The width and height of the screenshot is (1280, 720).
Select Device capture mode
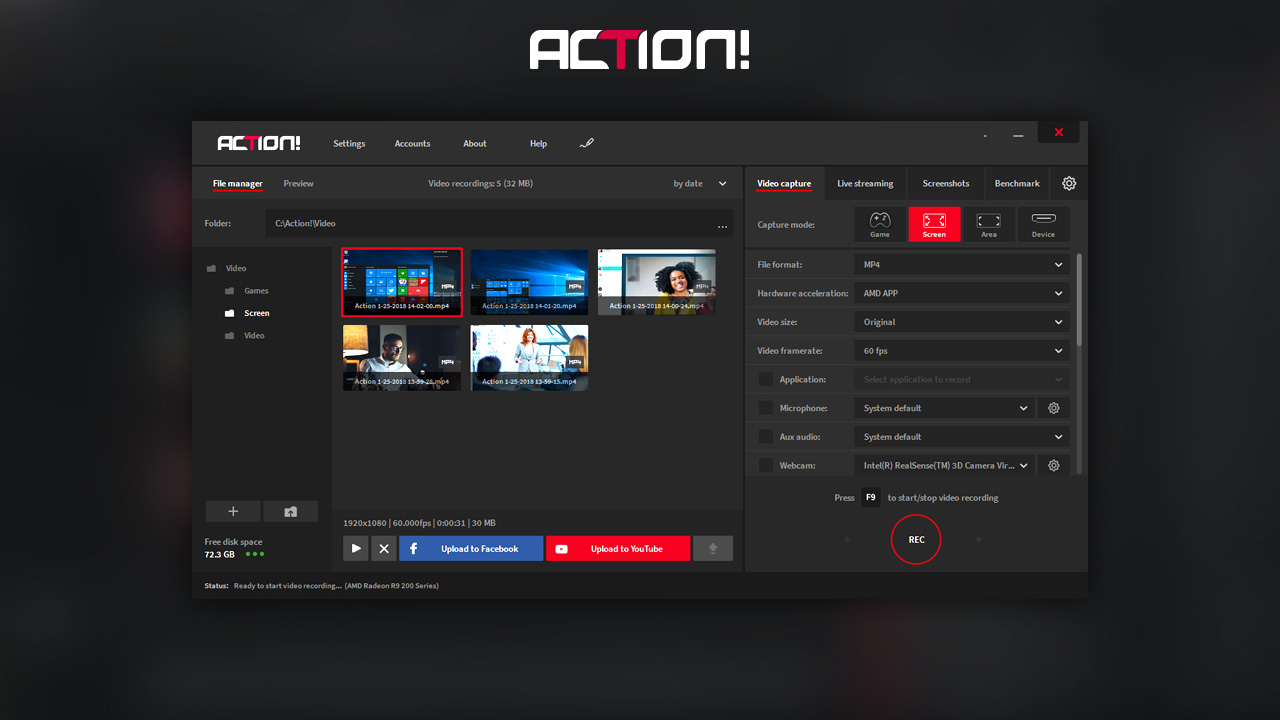click(x=1043, y=224)
